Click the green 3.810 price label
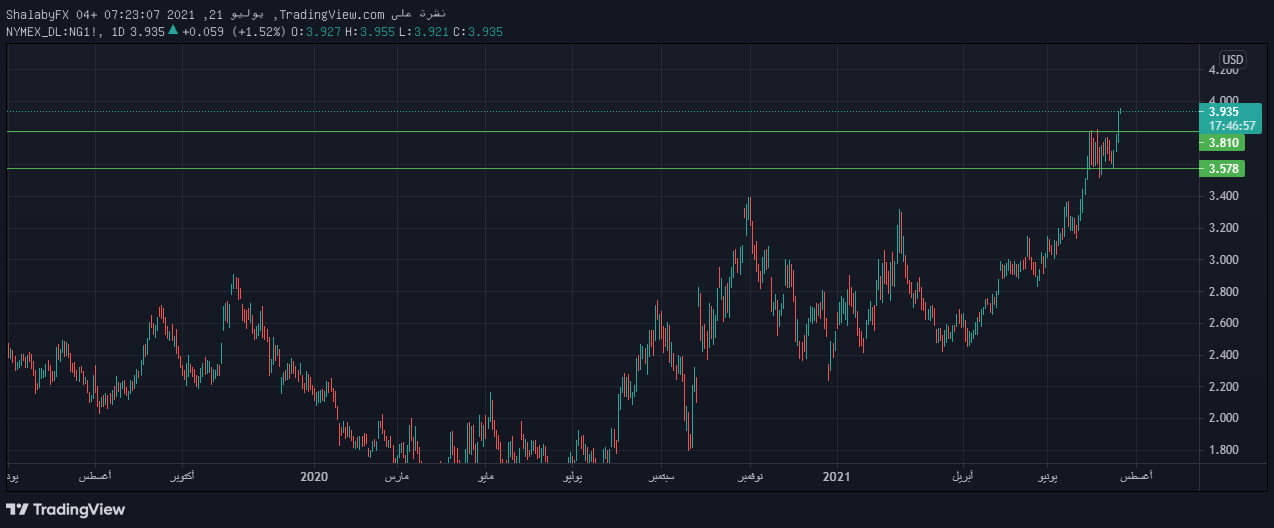 coord(1223,143)
